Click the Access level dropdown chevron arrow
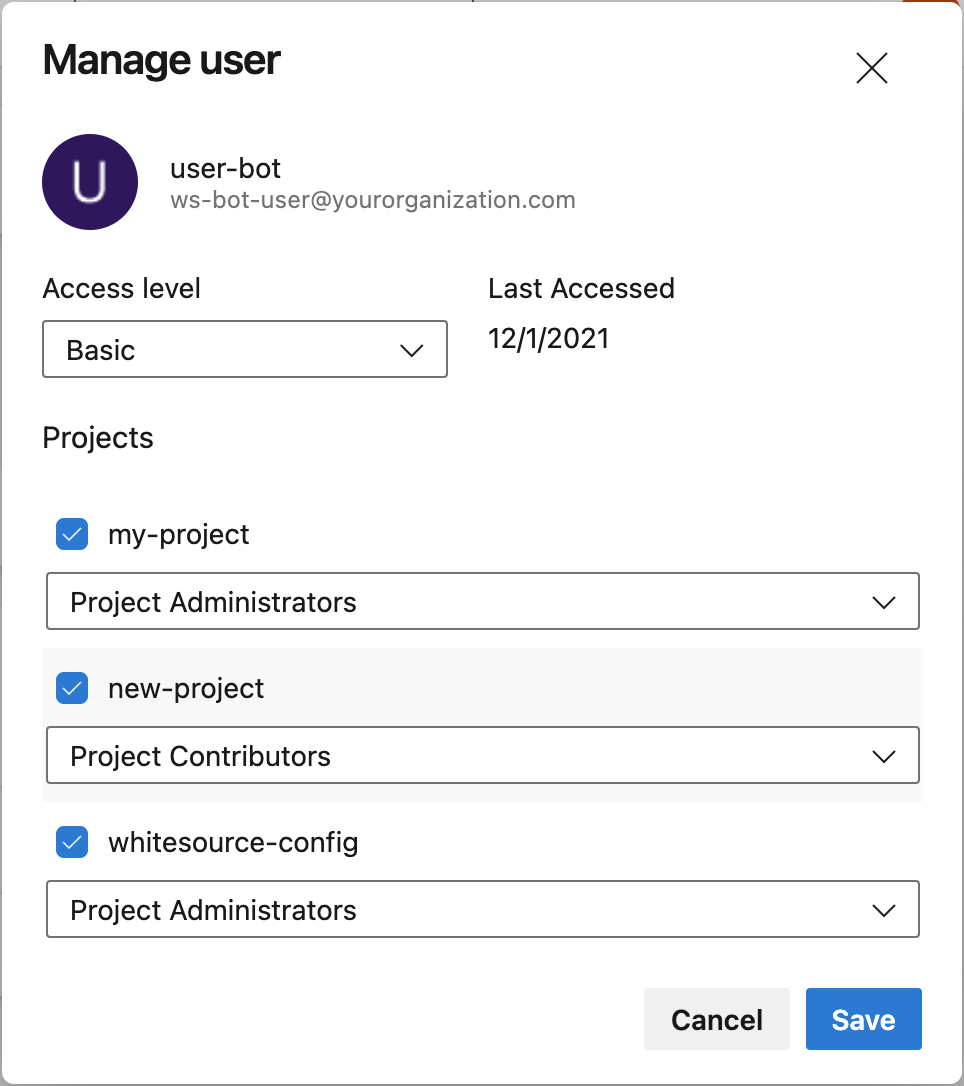Viewport: 964px width, 1086px height. pos(411,351)
